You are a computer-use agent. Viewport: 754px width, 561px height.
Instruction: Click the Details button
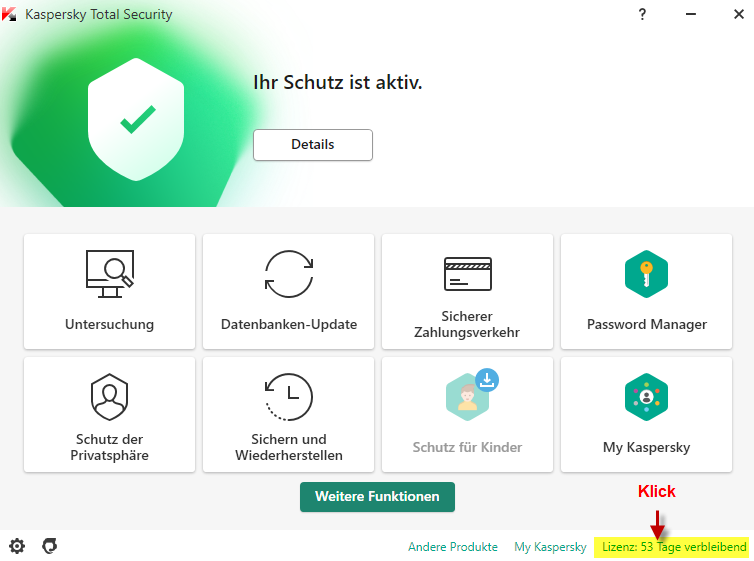(313, 145)
